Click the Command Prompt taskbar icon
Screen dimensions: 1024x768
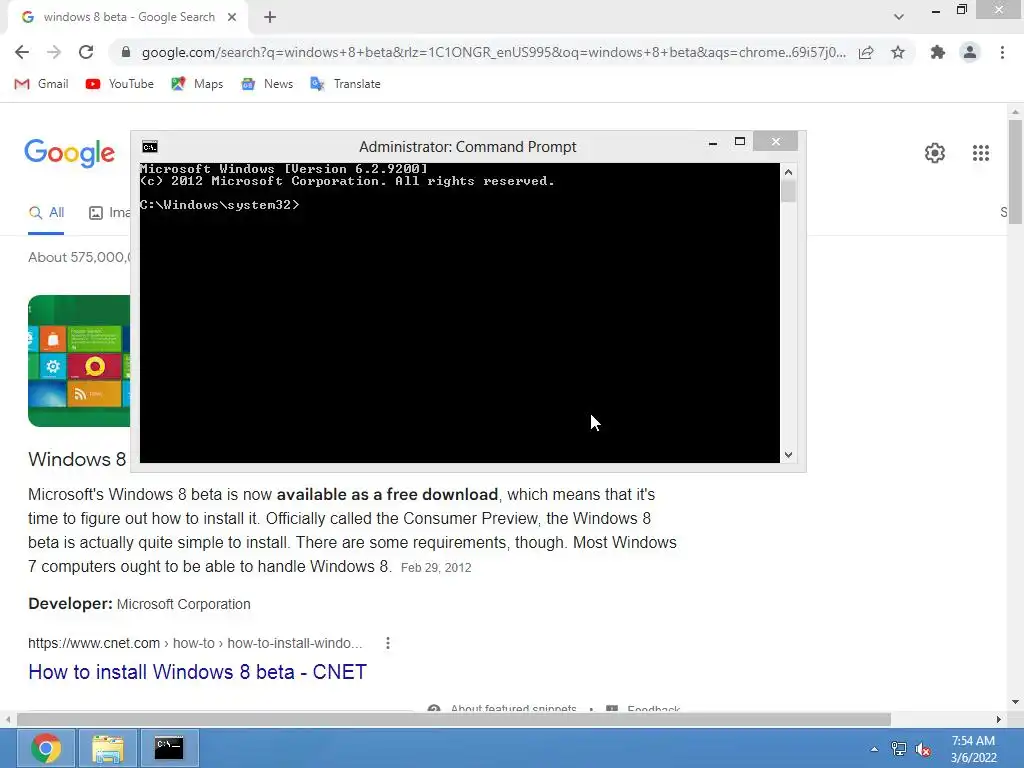(x=169, y=748)
